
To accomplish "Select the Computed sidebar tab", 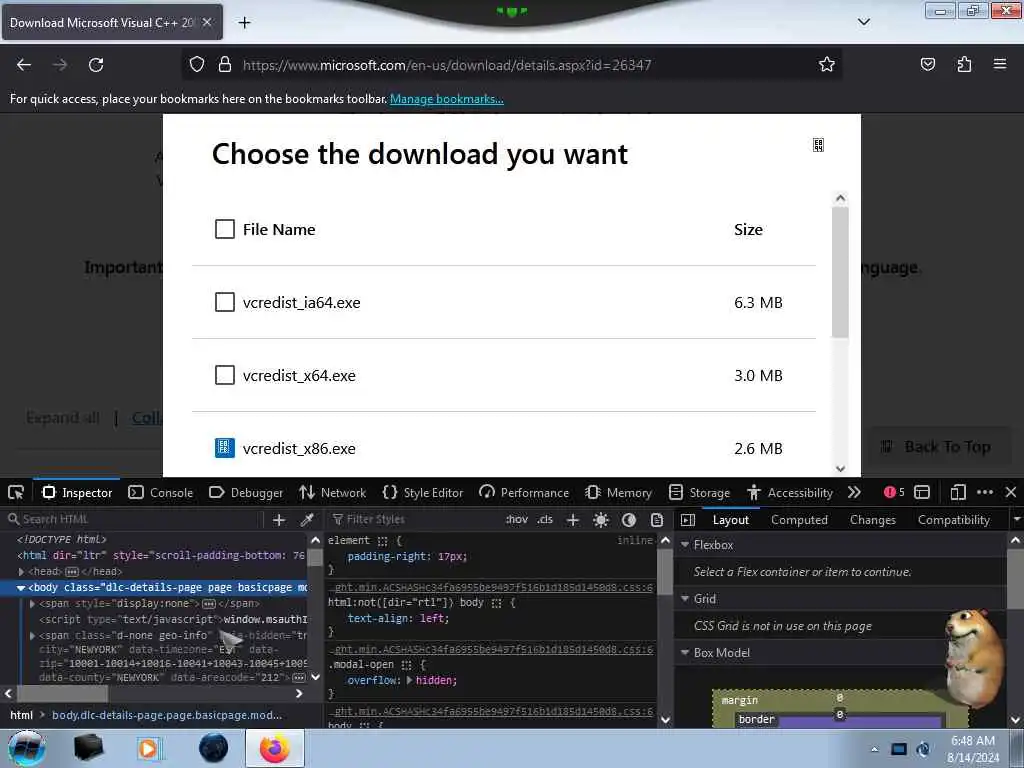I will coord(799,520).
